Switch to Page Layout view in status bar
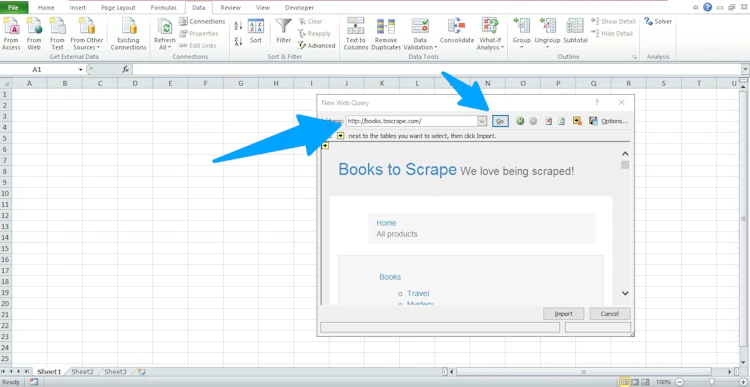The image size is (750, 387). pyautogui.click(x=636, y=382)
